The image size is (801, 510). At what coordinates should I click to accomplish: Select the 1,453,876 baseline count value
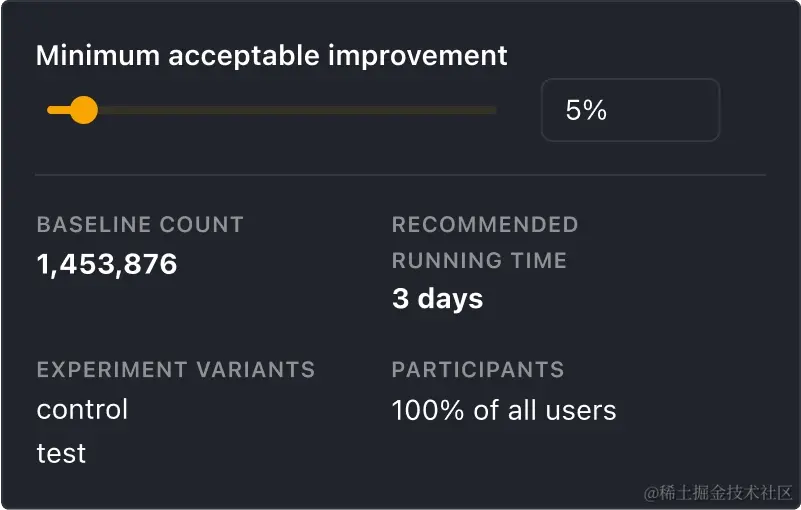[x=107, y=264]
